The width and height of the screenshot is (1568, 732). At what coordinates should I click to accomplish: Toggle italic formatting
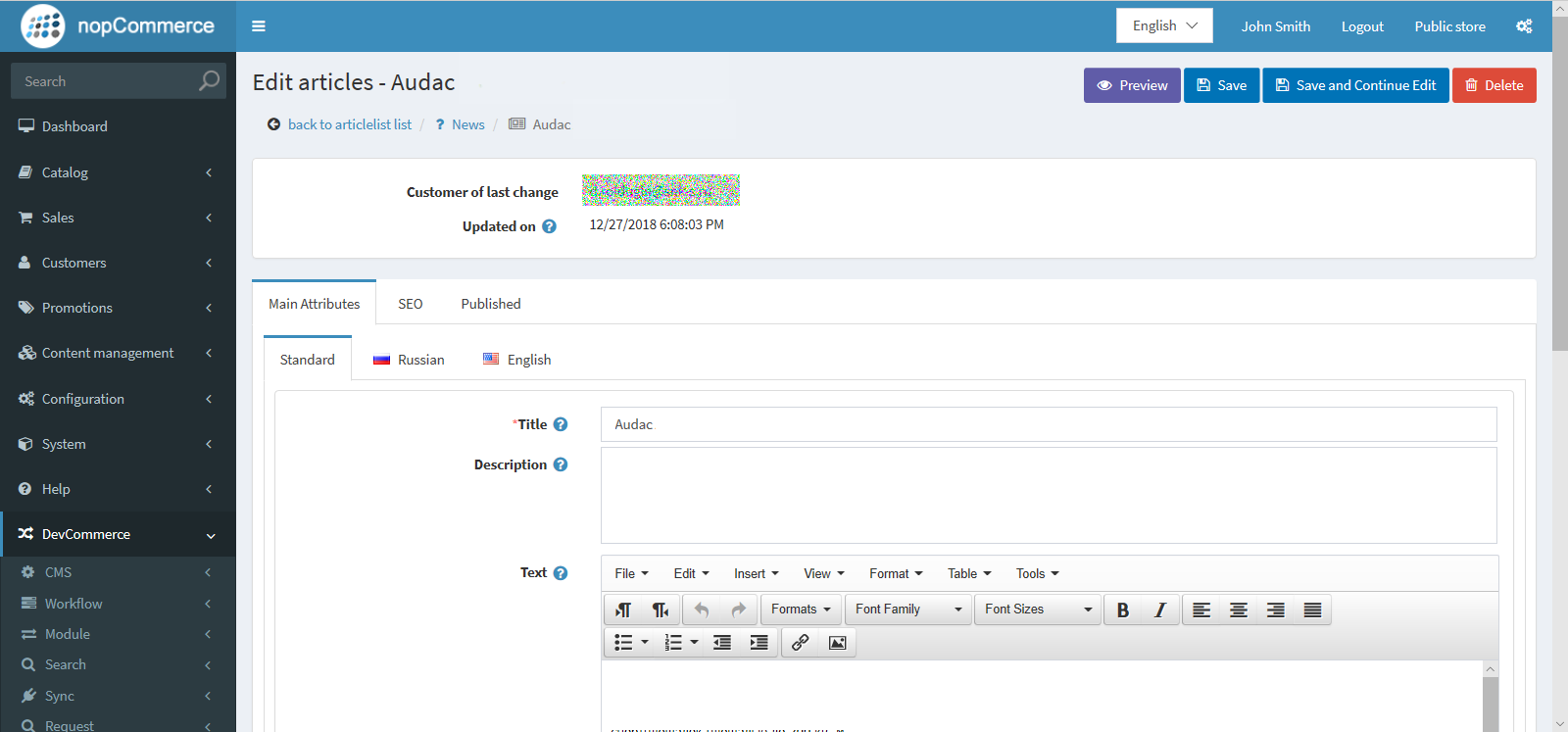point(1160,610)
